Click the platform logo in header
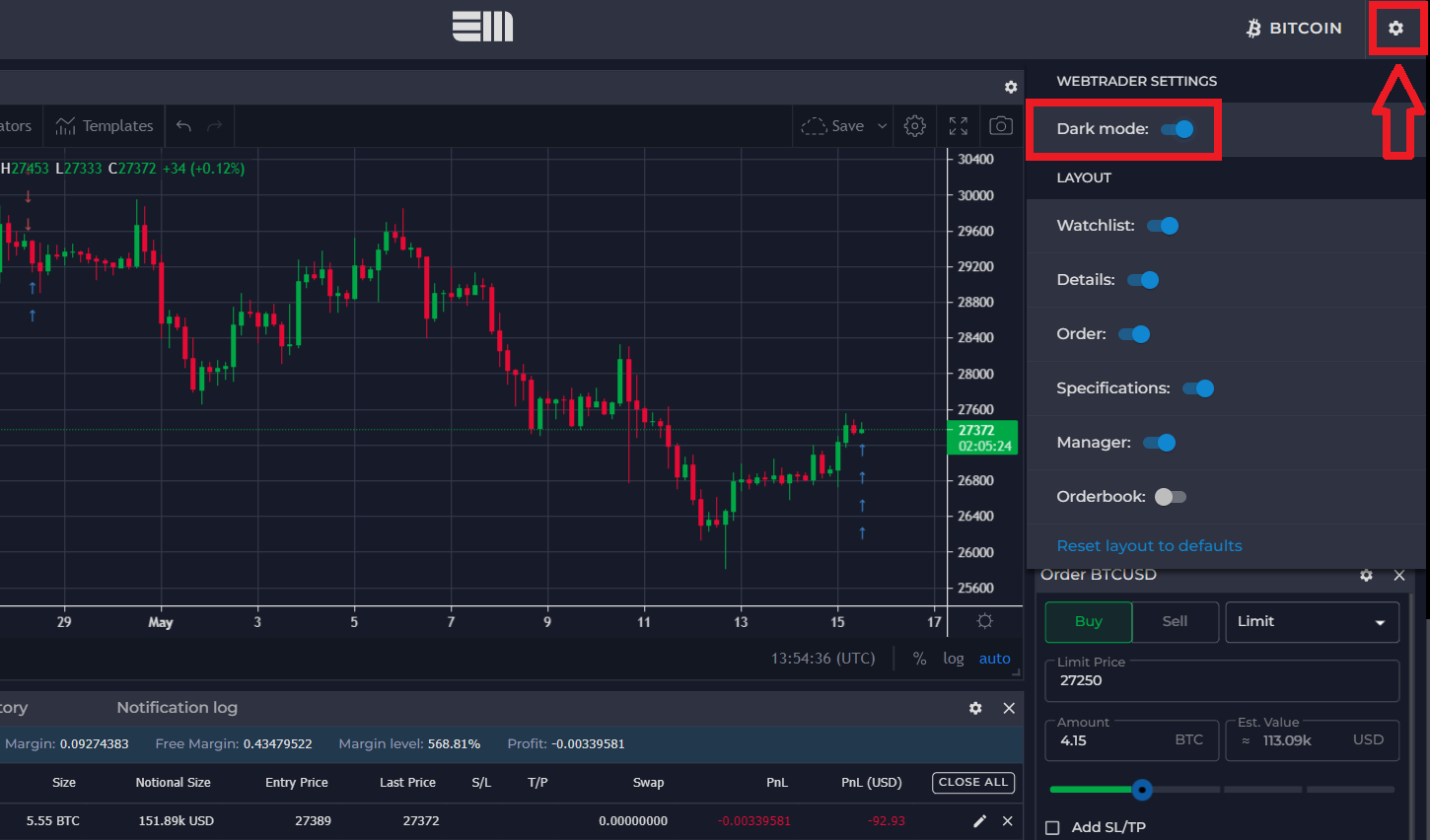 pyautogui.click(x=482, y=27)
